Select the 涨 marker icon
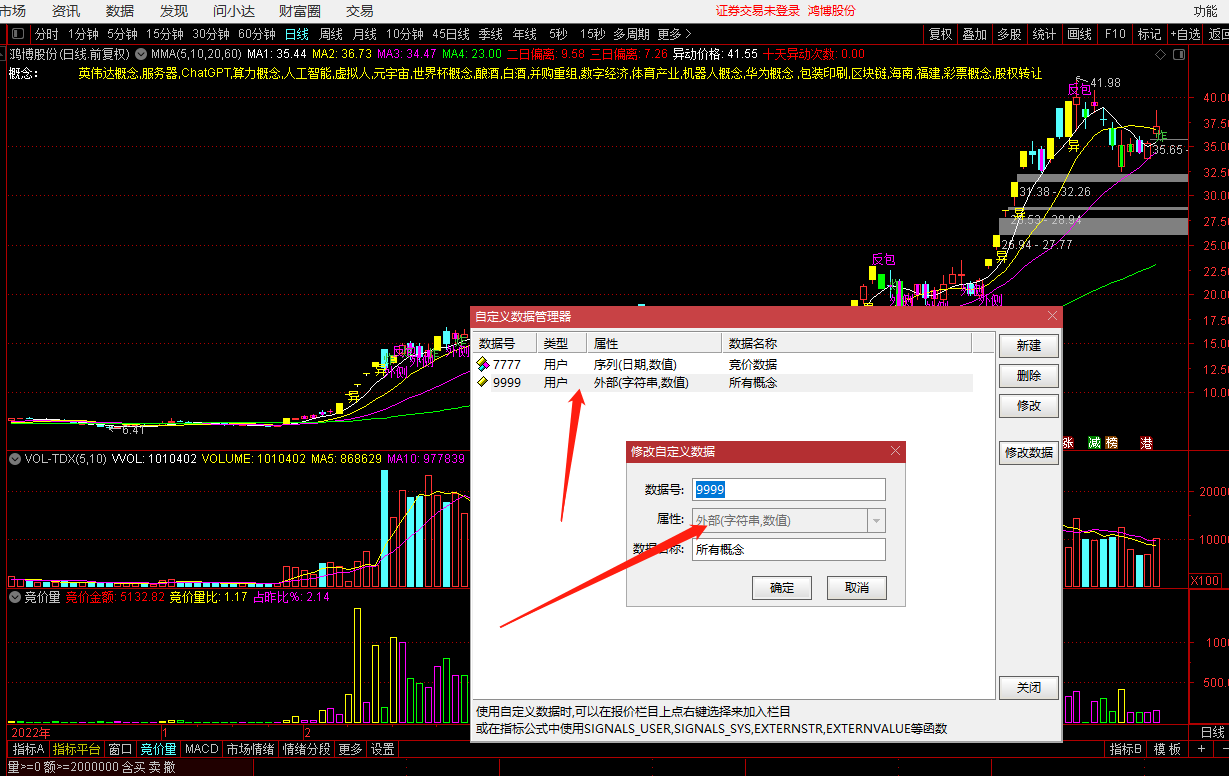 coord(1068,443)
